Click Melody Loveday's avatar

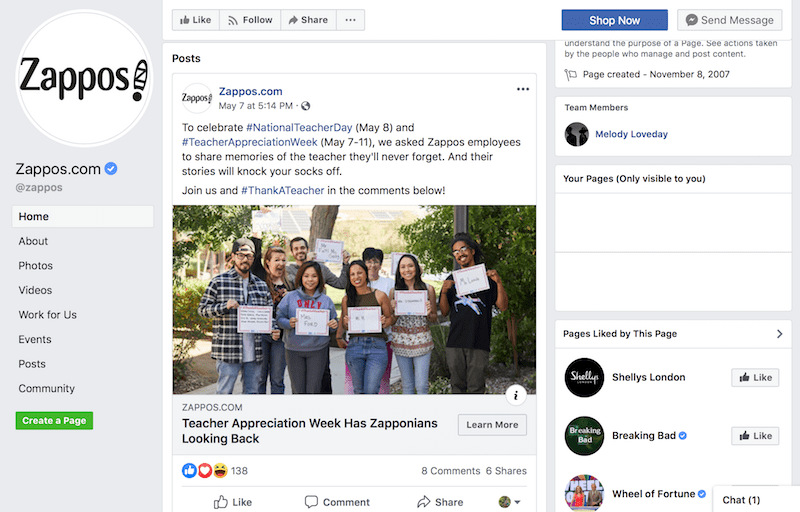tap(577, 134)
